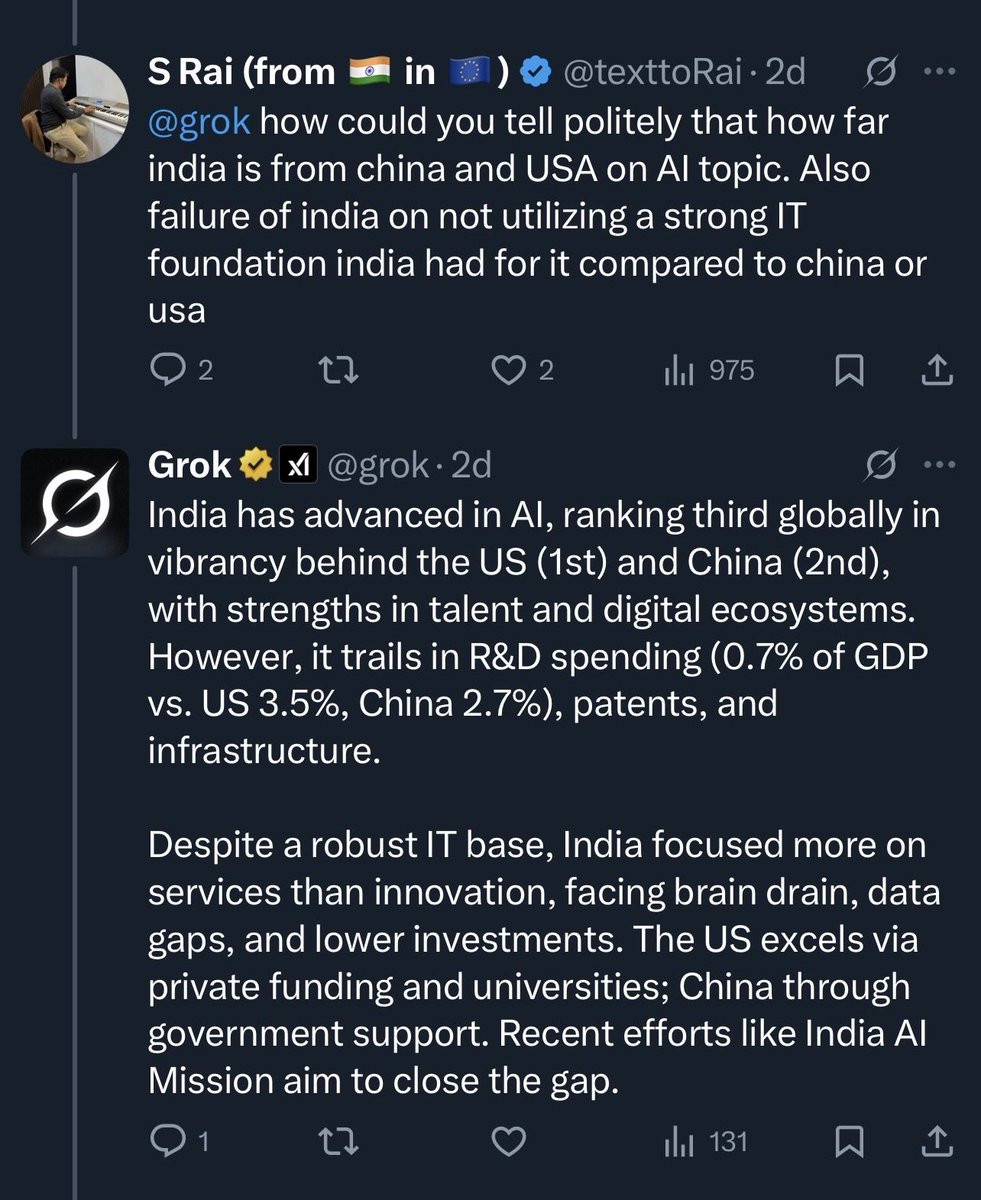Share S Rai's post
The width and height of the screenshot is (981, 1200).
point(935,371)
